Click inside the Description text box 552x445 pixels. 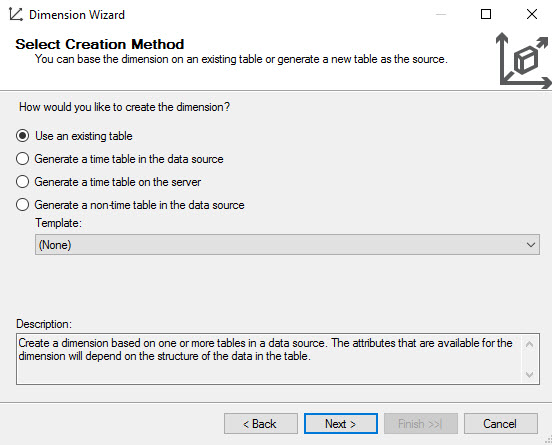point(269,359)
